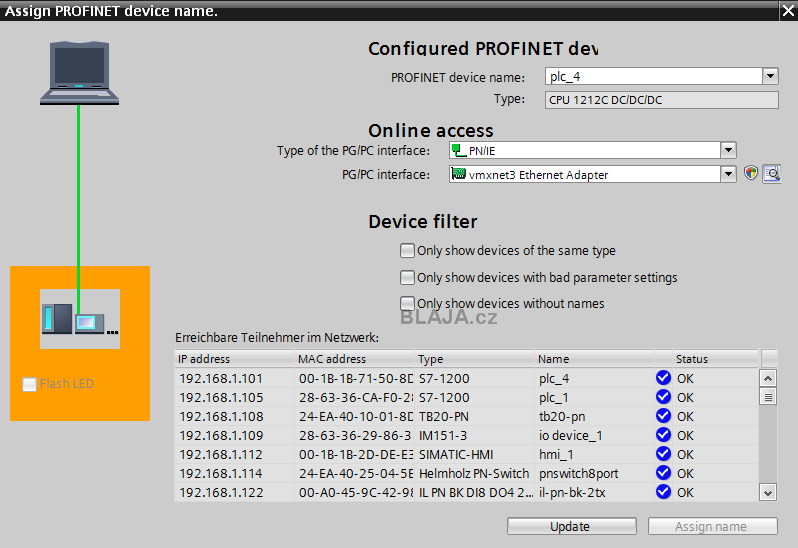This screenshot has height=548, width=798.
Task: Click the OK checkmark icon for plc_1
Action: (663, 397)
